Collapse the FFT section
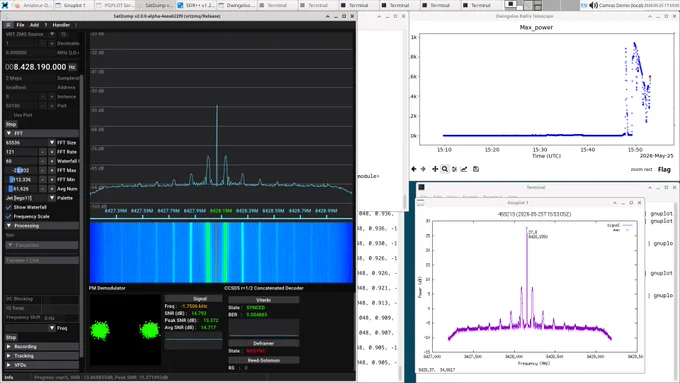This screenshot has width=680, height=383. (x=42, y=134)
